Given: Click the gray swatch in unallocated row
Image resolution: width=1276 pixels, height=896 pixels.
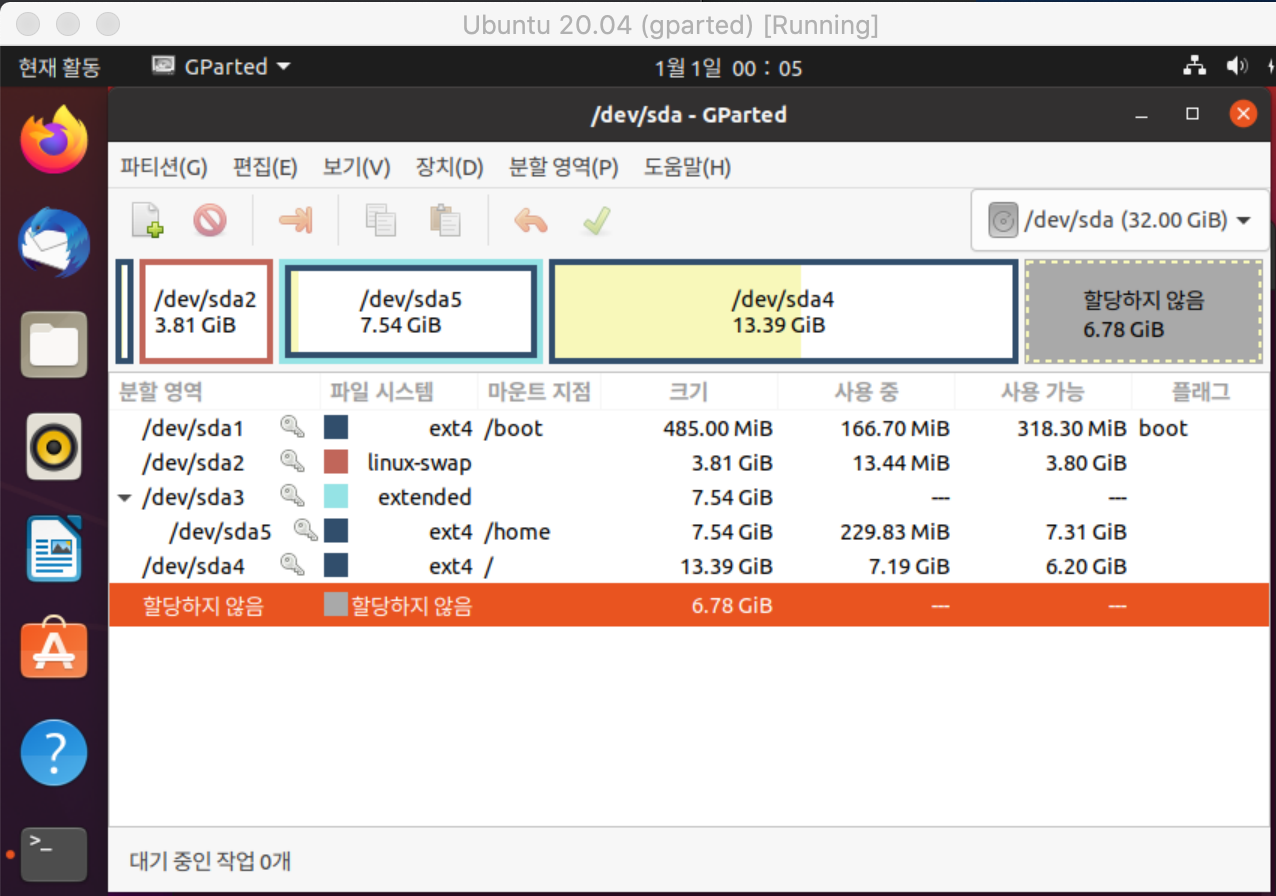Looking at the screenshot, I should 336,605.
